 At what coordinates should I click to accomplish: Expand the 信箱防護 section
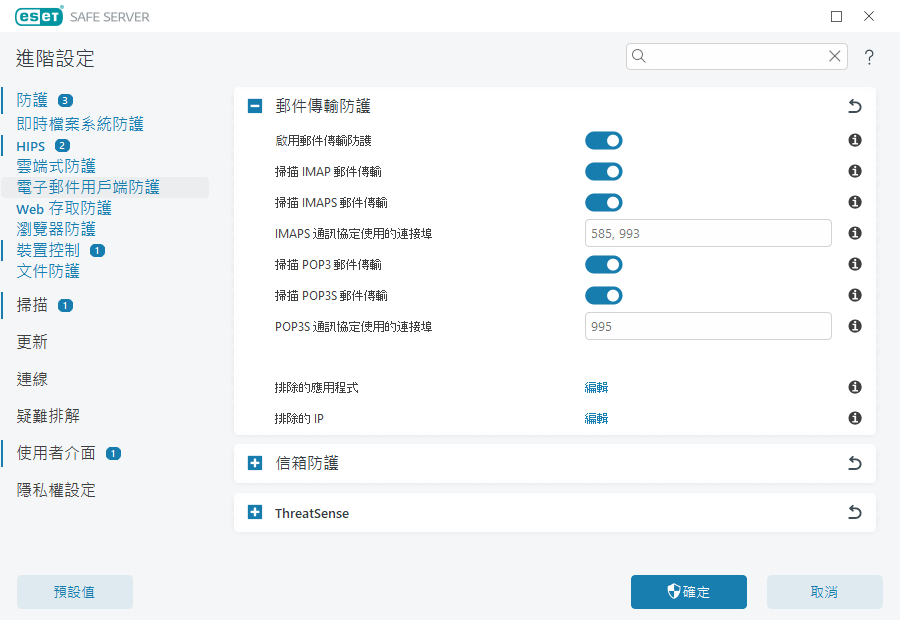[x=254, y=463]
